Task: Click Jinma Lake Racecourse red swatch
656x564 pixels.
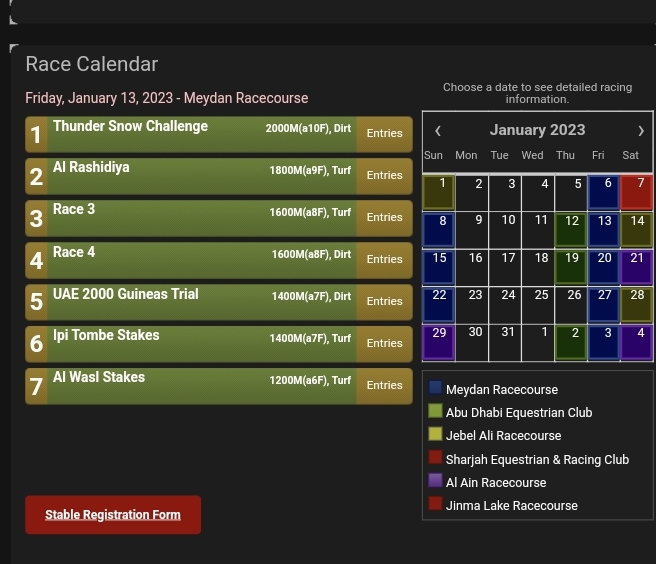Action: coord(435,503)
